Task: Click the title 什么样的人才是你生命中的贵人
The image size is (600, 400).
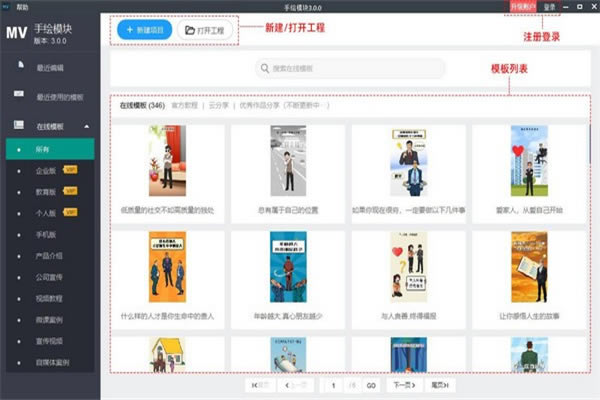Action: [x=167, y=316]
